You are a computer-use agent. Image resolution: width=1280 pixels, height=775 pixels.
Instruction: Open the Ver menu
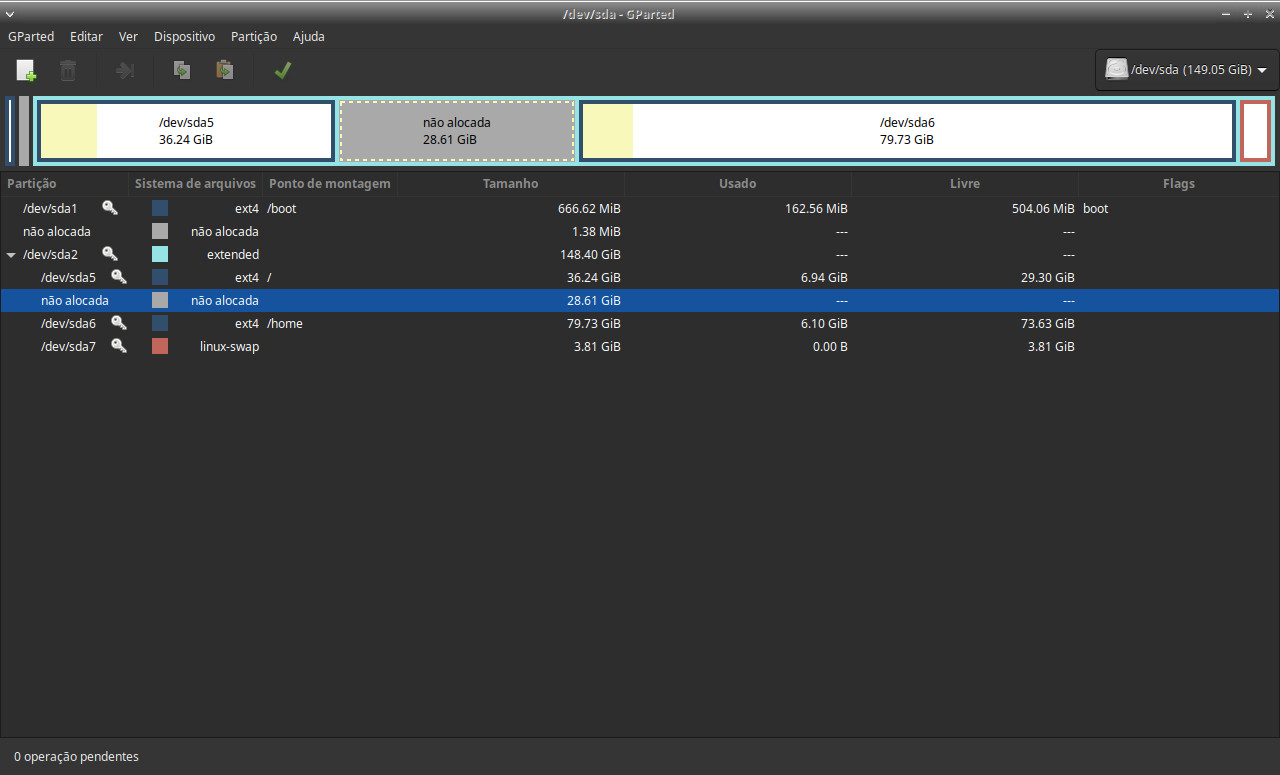coord(128,36)
